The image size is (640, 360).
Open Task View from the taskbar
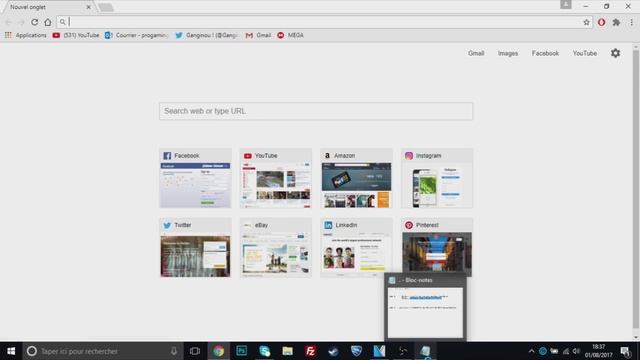[195, 351]
